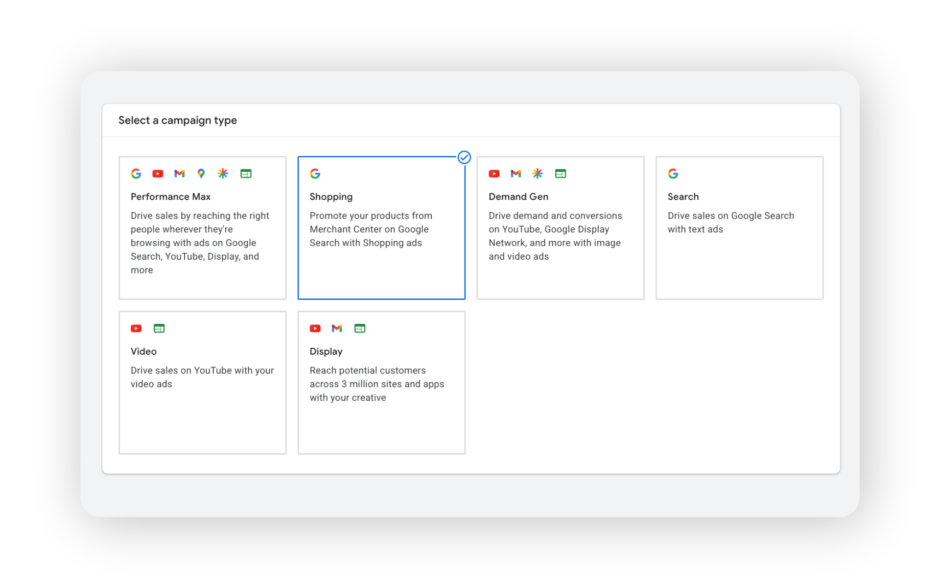Click the YouTube icon in Display card
The width and height of the screenshot is (940, 588).
[x=315, y=328]
